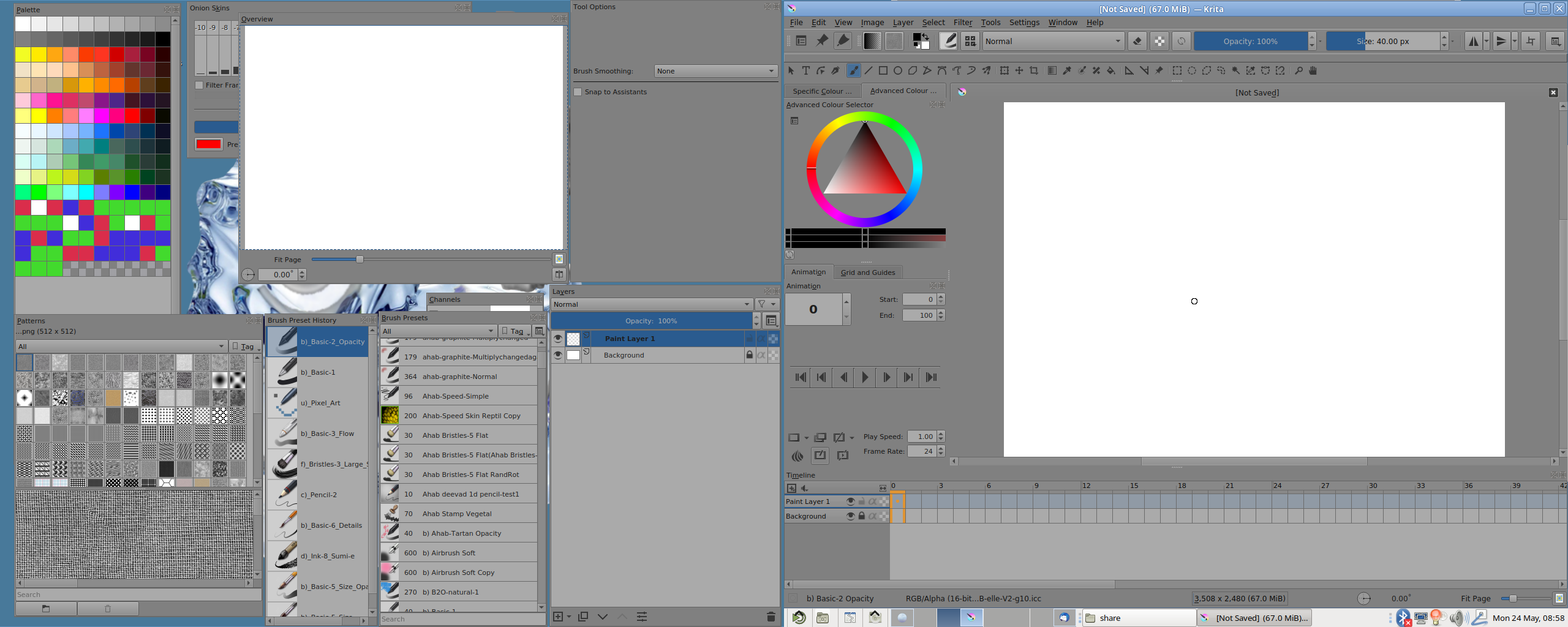
Task: Select the Elliptical Selection tool
Action: pos(1192,70)
